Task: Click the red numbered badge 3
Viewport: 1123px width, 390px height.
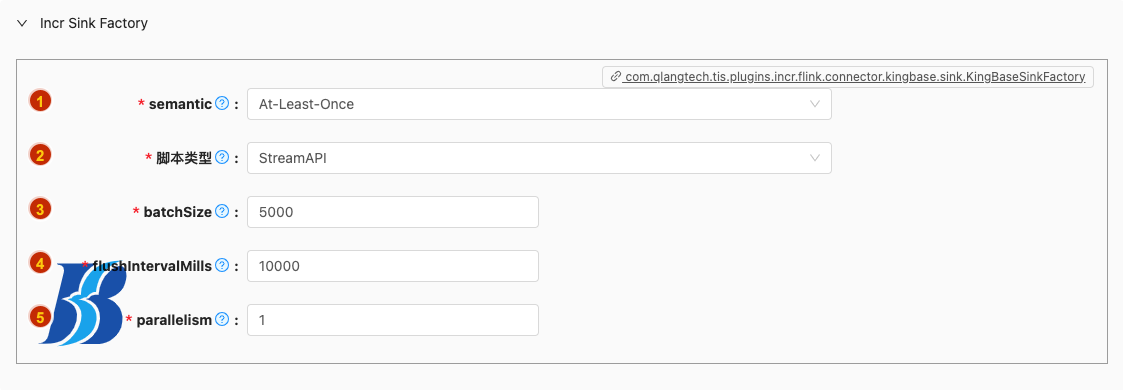Action: point(40,209)
